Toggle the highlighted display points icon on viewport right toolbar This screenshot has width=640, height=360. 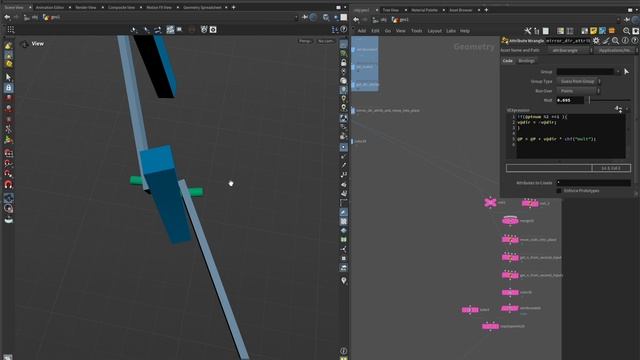[x=344, y=147]
